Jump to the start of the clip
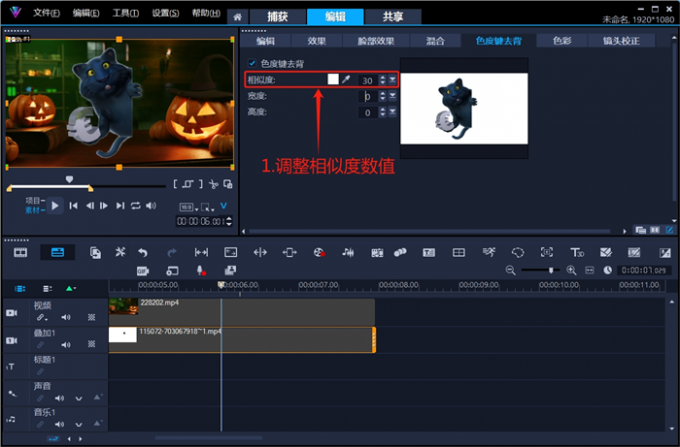680x447 pixels. [73, 206]
